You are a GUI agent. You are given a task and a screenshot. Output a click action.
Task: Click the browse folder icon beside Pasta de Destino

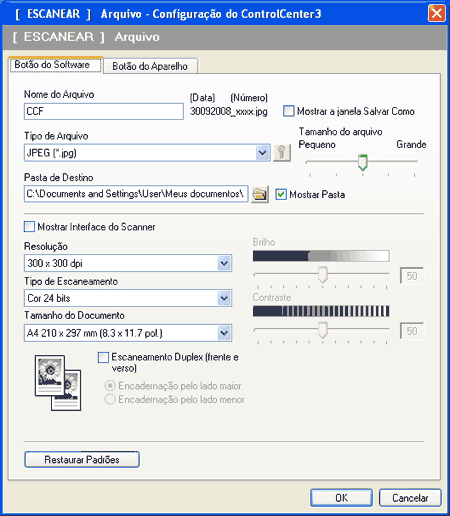coord(260,194)
